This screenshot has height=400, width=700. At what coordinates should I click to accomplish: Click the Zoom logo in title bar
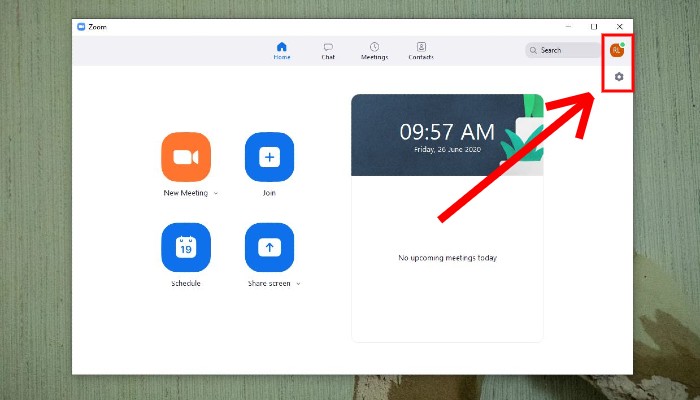(81, 27)
